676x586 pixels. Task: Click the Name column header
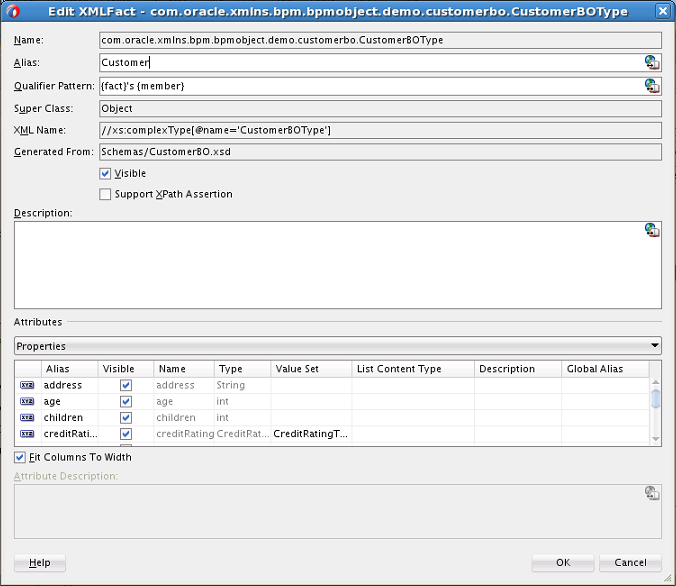pyautogui.click(x=184, y=369)
